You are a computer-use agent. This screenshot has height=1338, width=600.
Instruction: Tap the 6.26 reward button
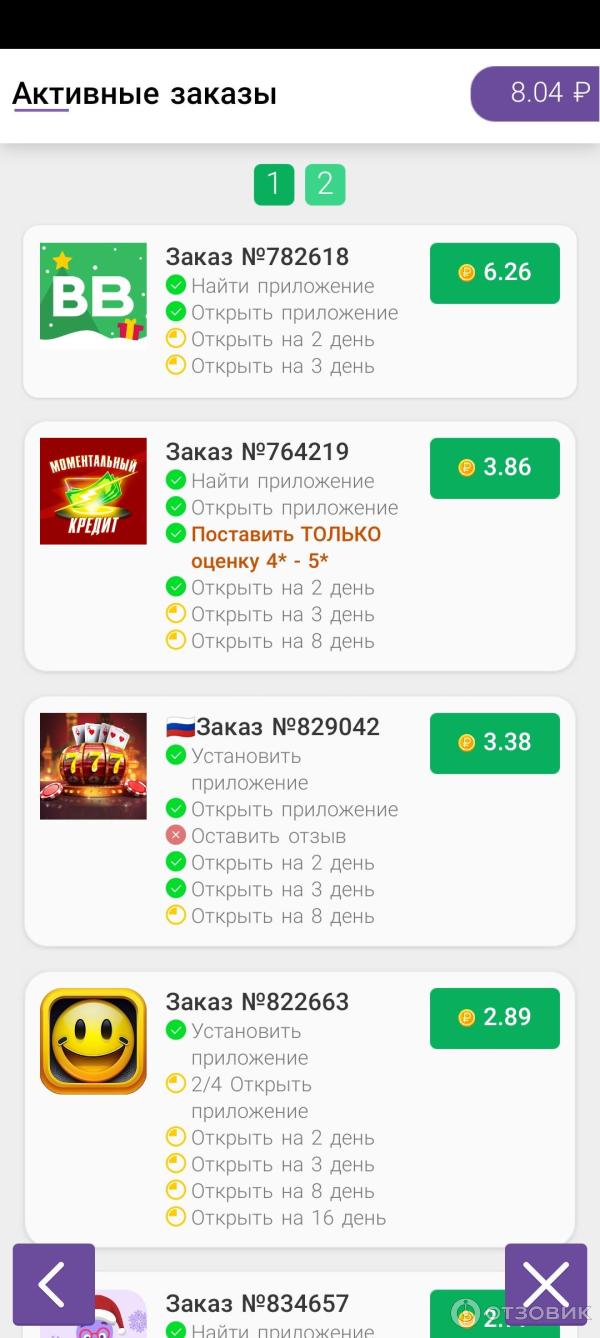click(x=495, y=272)
